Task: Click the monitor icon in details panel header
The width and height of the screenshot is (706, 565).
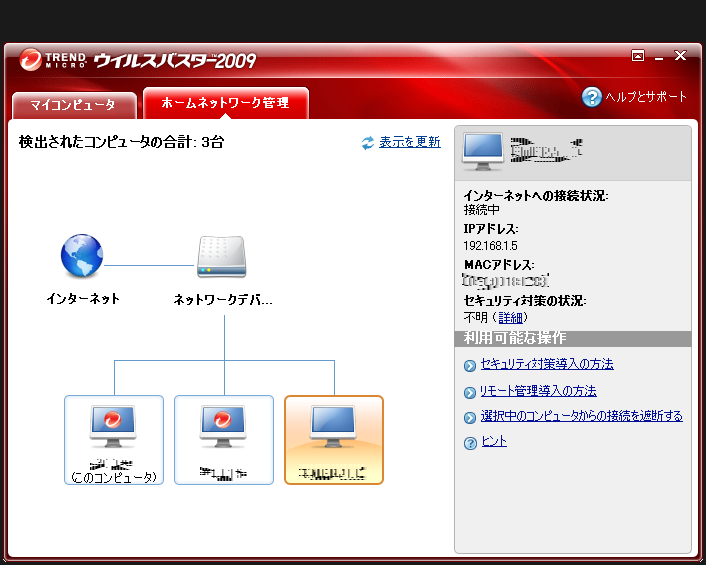Action: [483, 152]
